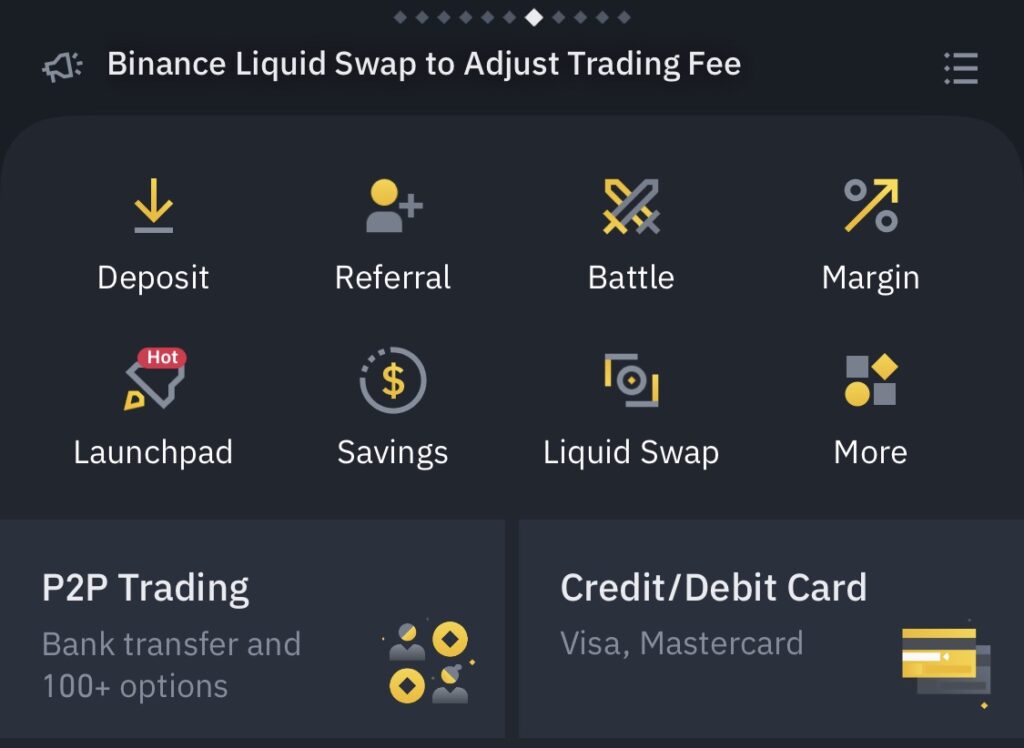Jump to the first carousel page dot
Image resolution: width=1024 pixels, height=748 pixels.
pyautogui.click(x=400, y=18)
